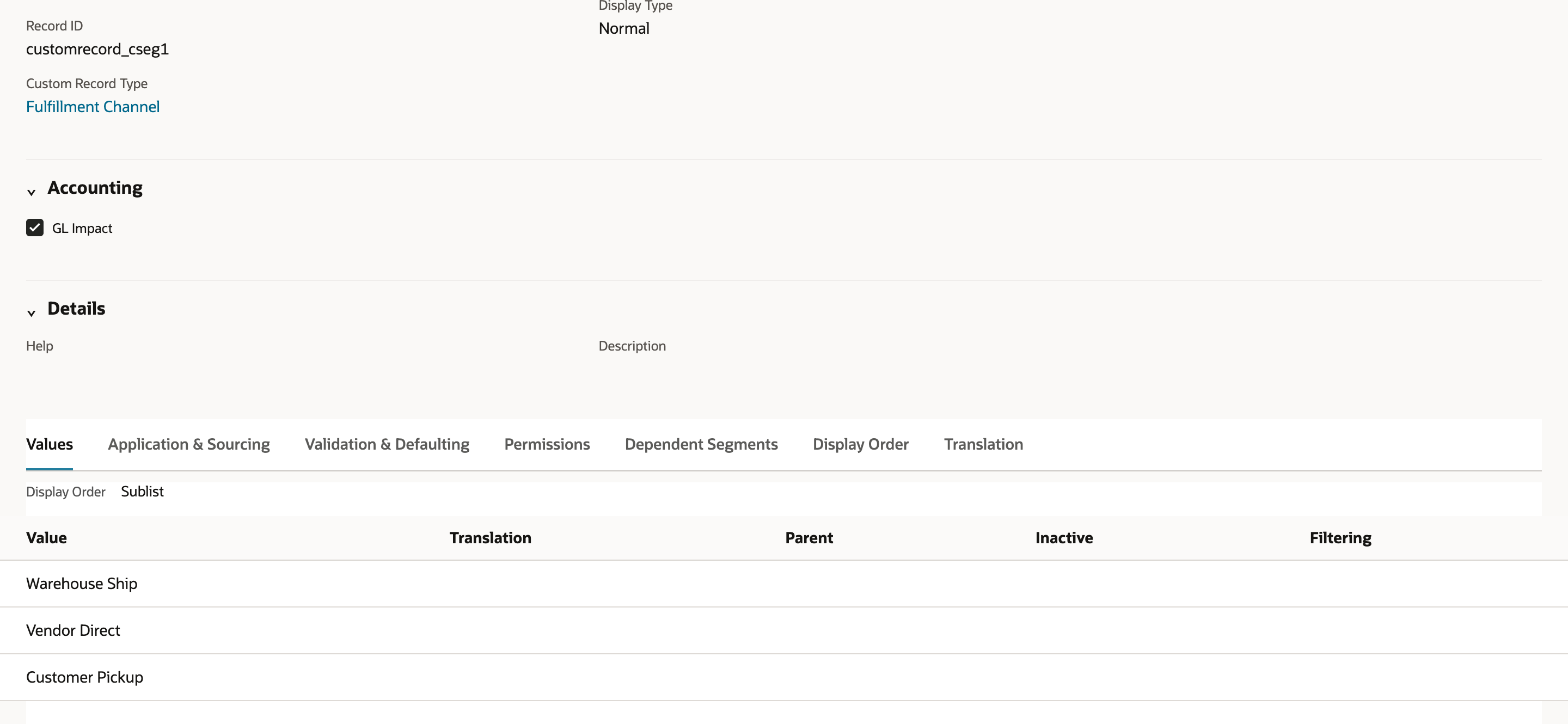Open the Display Order tab
The image size is (1568, 724).
861,444
